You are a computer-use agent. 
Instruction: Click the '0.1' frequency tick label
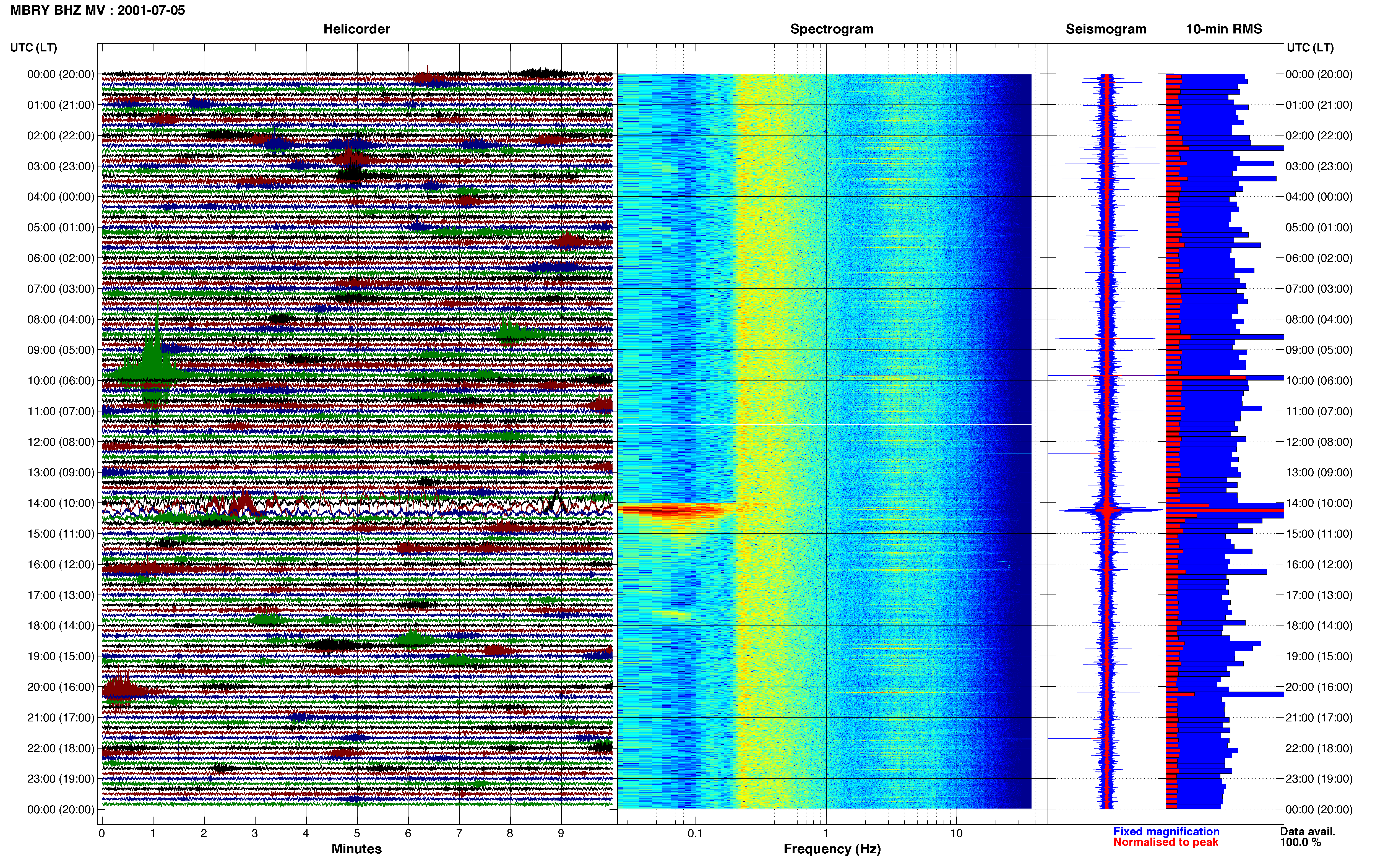click(x=695, y=833)
